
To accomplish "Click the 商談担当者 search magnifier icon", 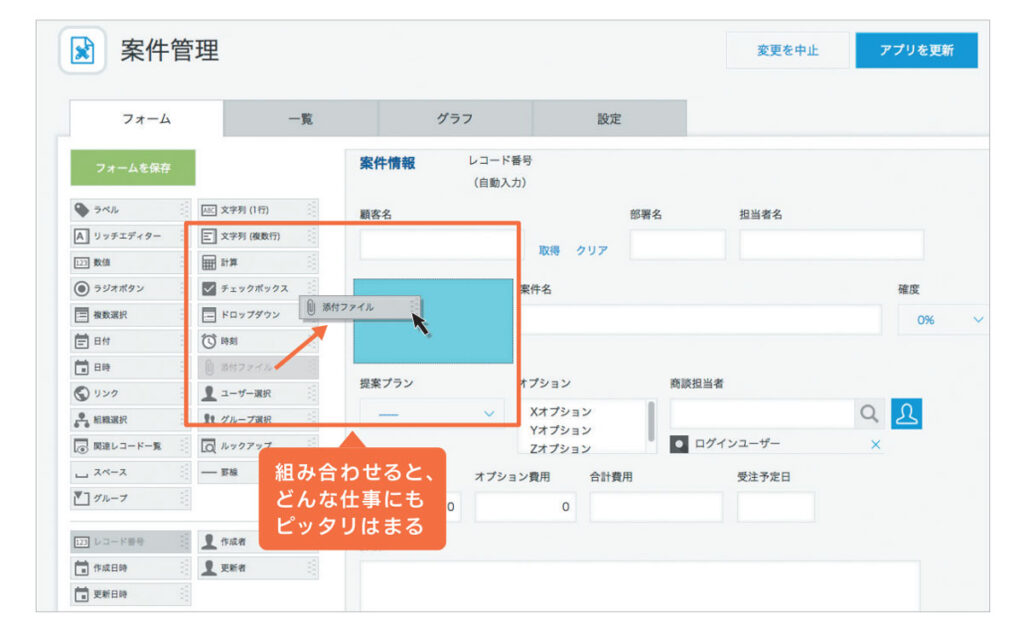I will [x=871, y=413].
